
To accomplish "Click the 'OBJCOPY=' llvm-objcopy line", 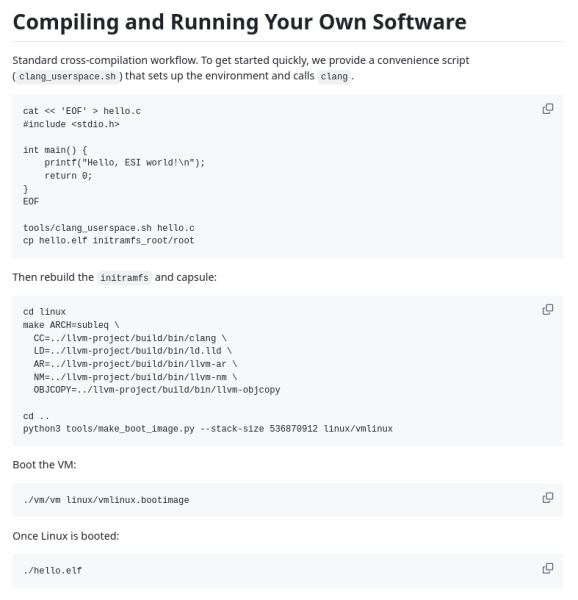I will coord(157,390).
